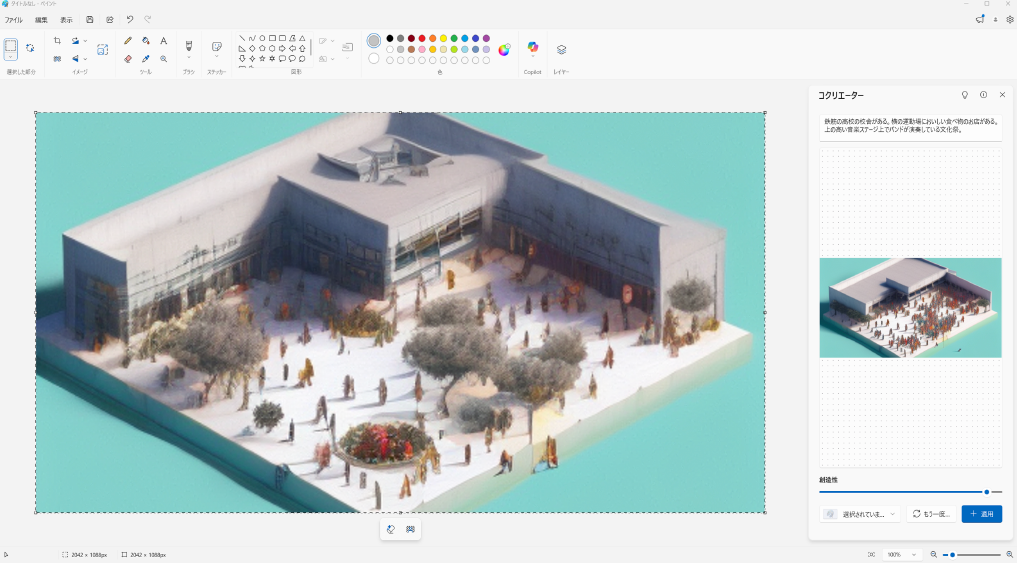Click the もう一度 regenerate button

pos(930,514)
